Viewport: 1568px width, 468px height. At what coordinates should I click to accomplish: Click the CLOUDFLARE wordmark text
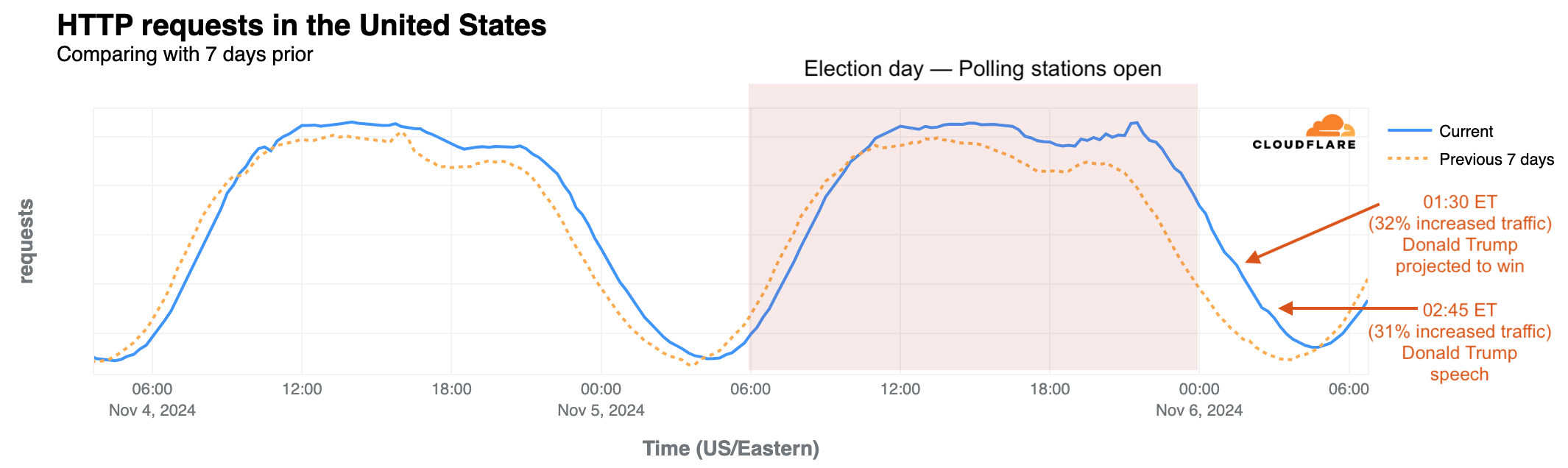pyautogui.click(x=1304, y=145)
